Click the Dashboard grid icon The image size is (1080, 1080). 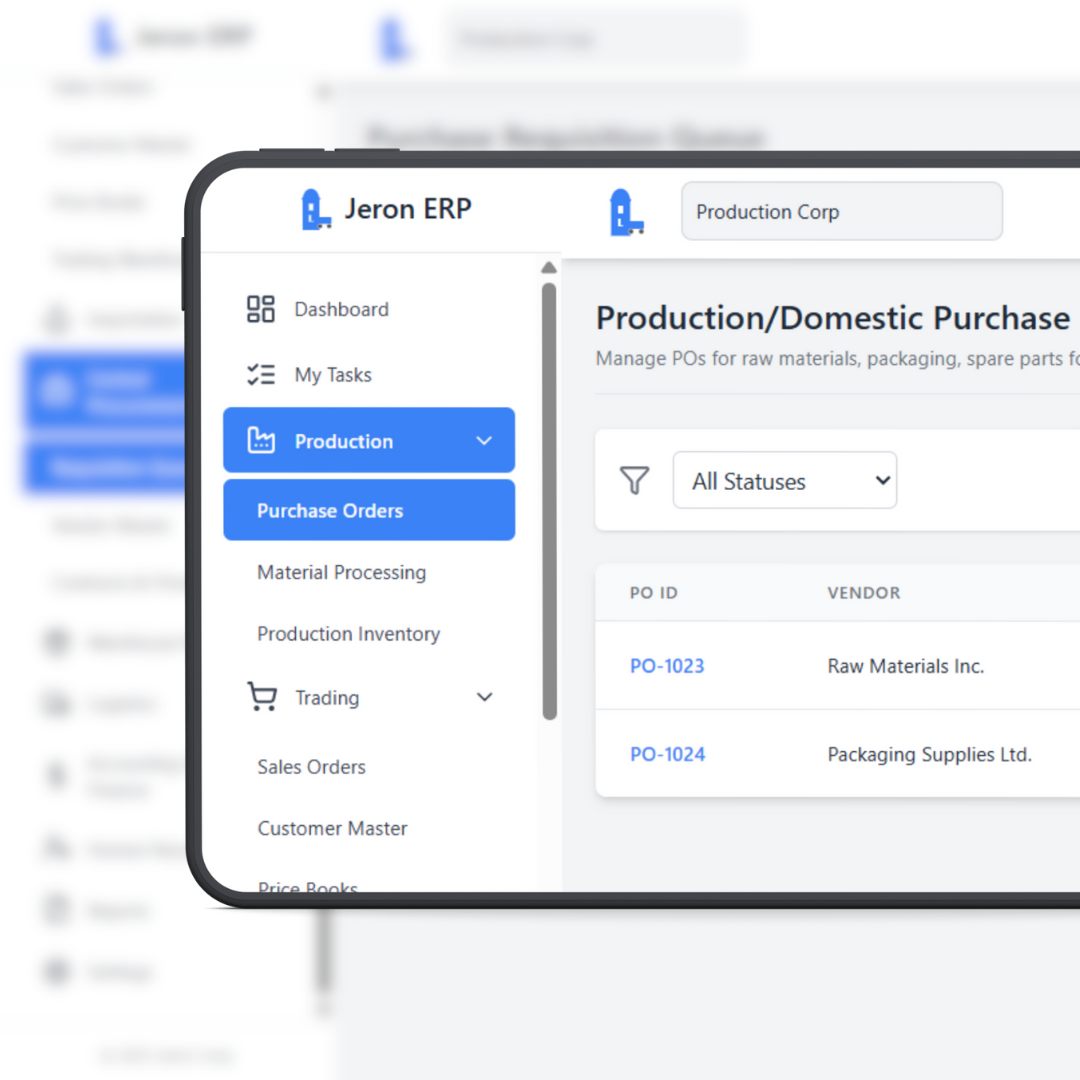point(261,309)
